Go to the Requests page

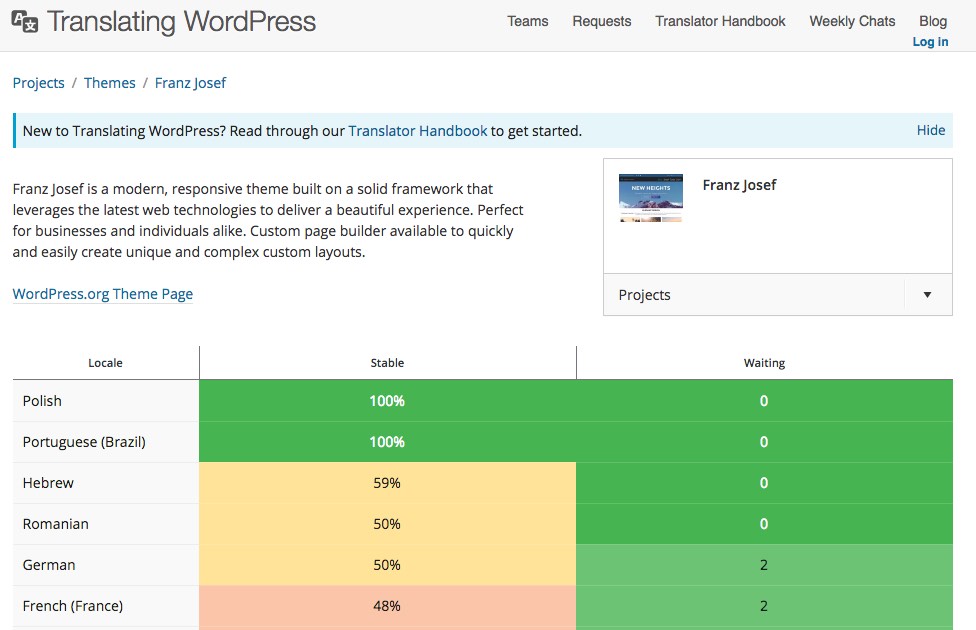click(x=602, y=21)
